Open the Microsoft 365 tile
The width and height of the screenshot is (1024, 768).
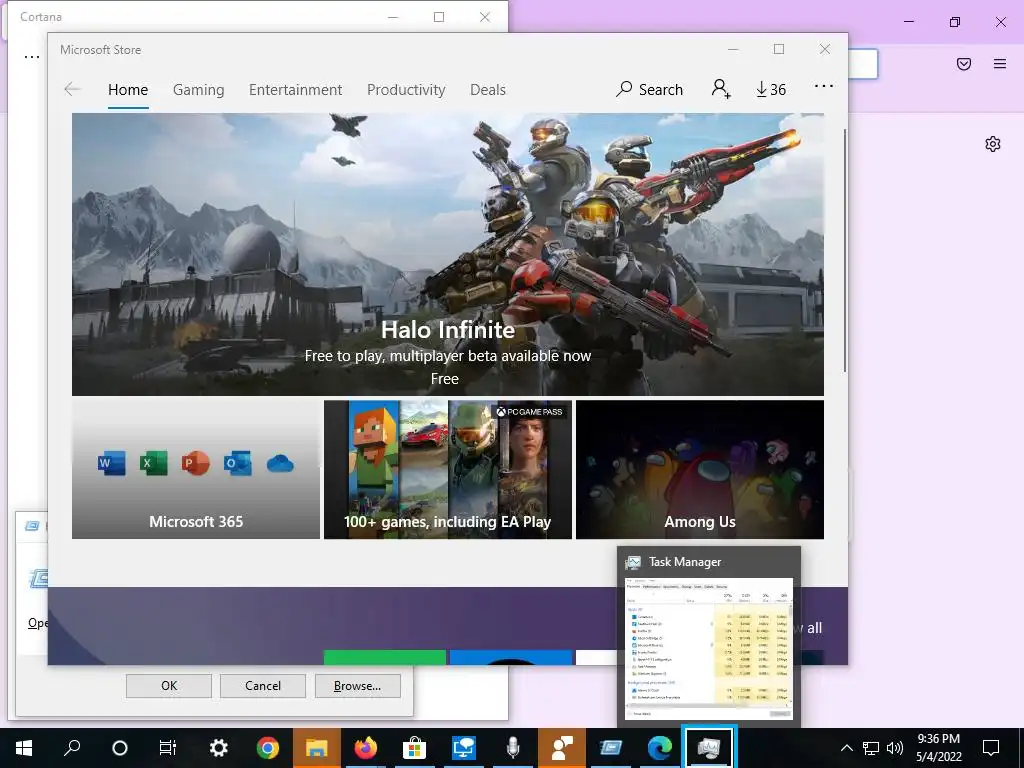[196, 470]
